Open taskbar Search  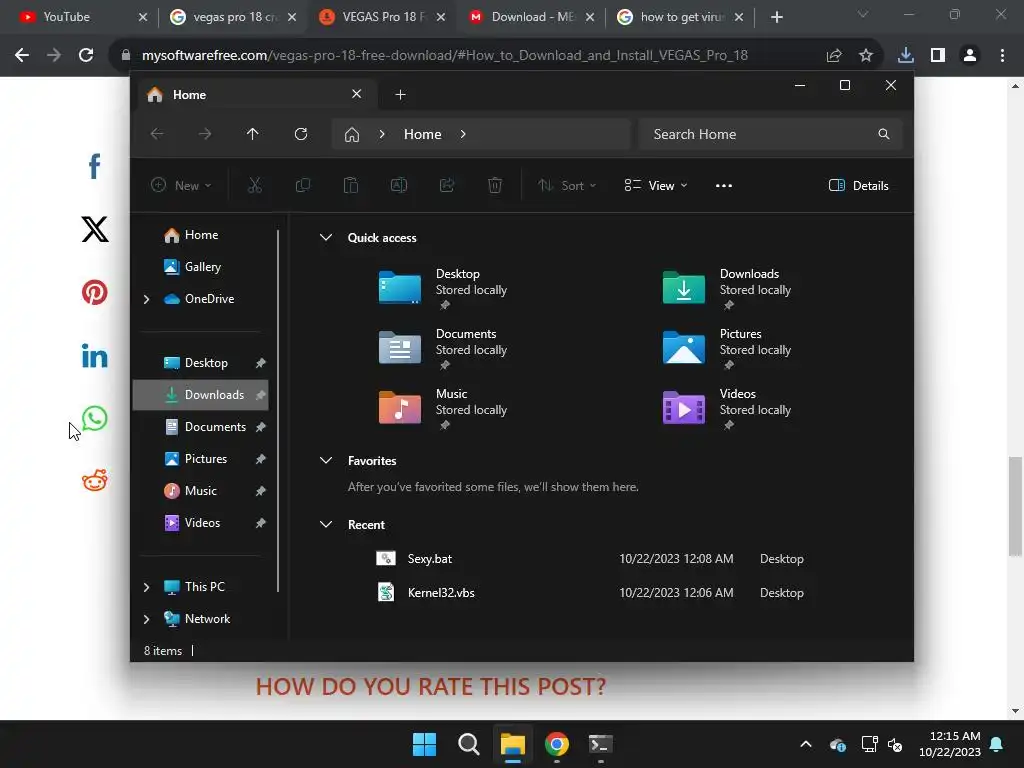[x=469, y=744]
